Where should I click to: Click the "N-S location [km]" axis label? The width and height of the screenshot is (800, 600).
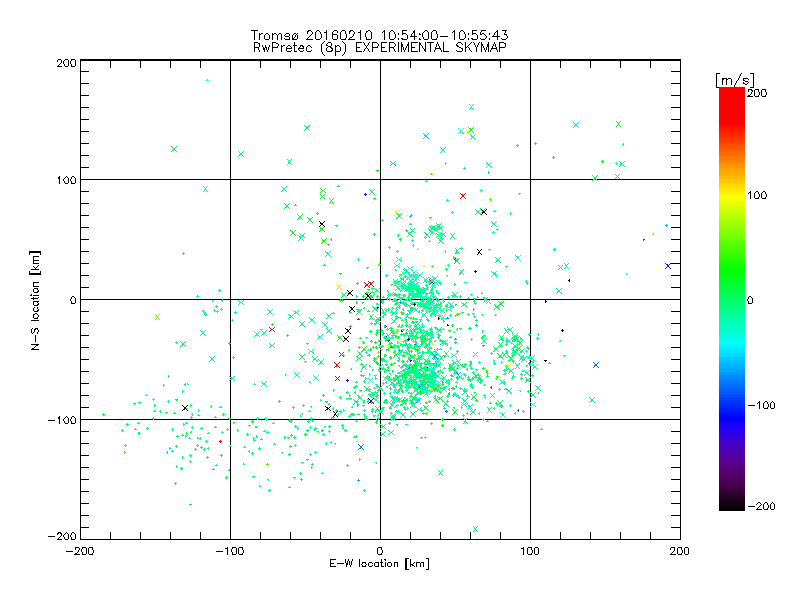(x=35, y=300)
